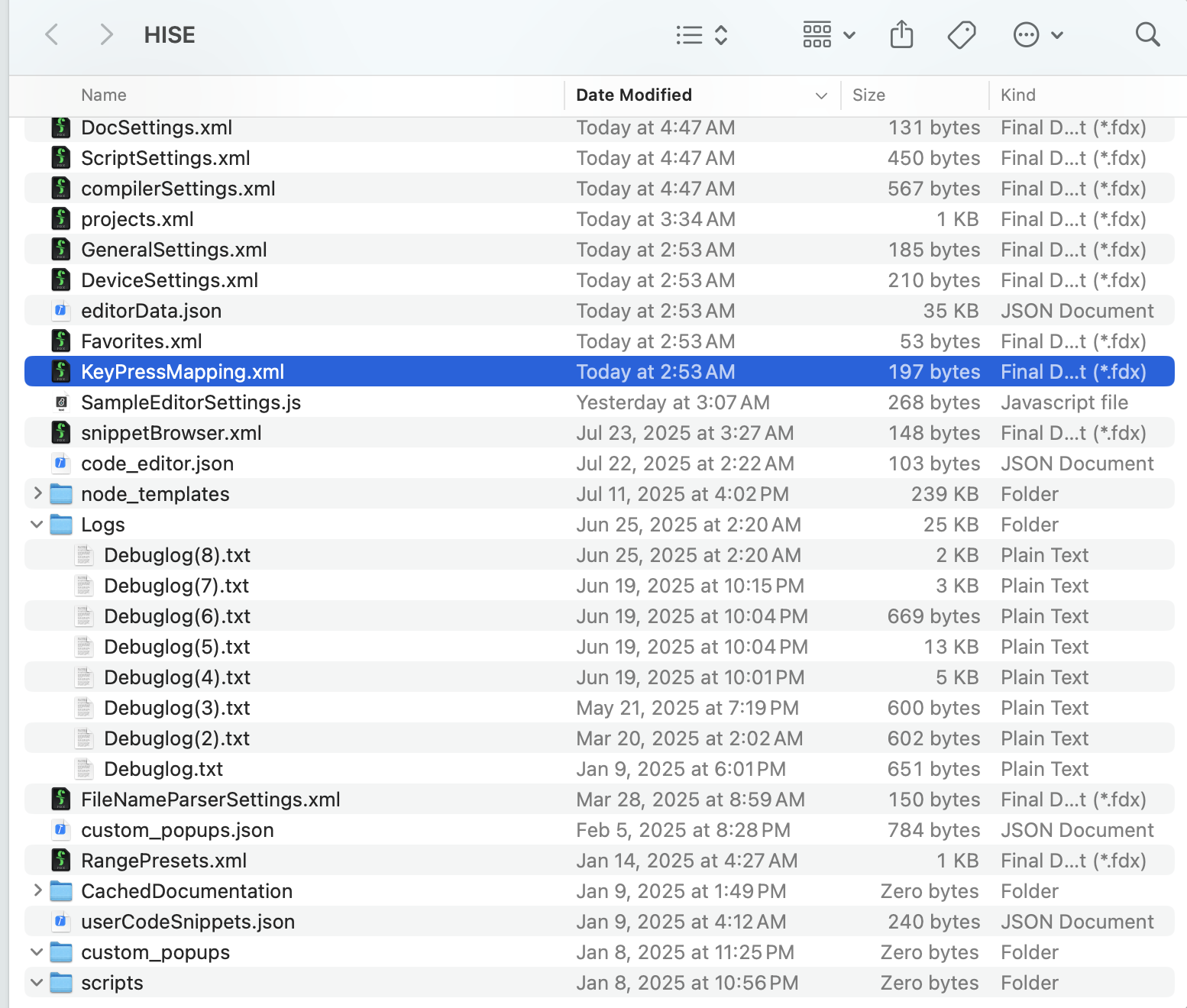Click the code_editor.json document icon

point(61,464)
